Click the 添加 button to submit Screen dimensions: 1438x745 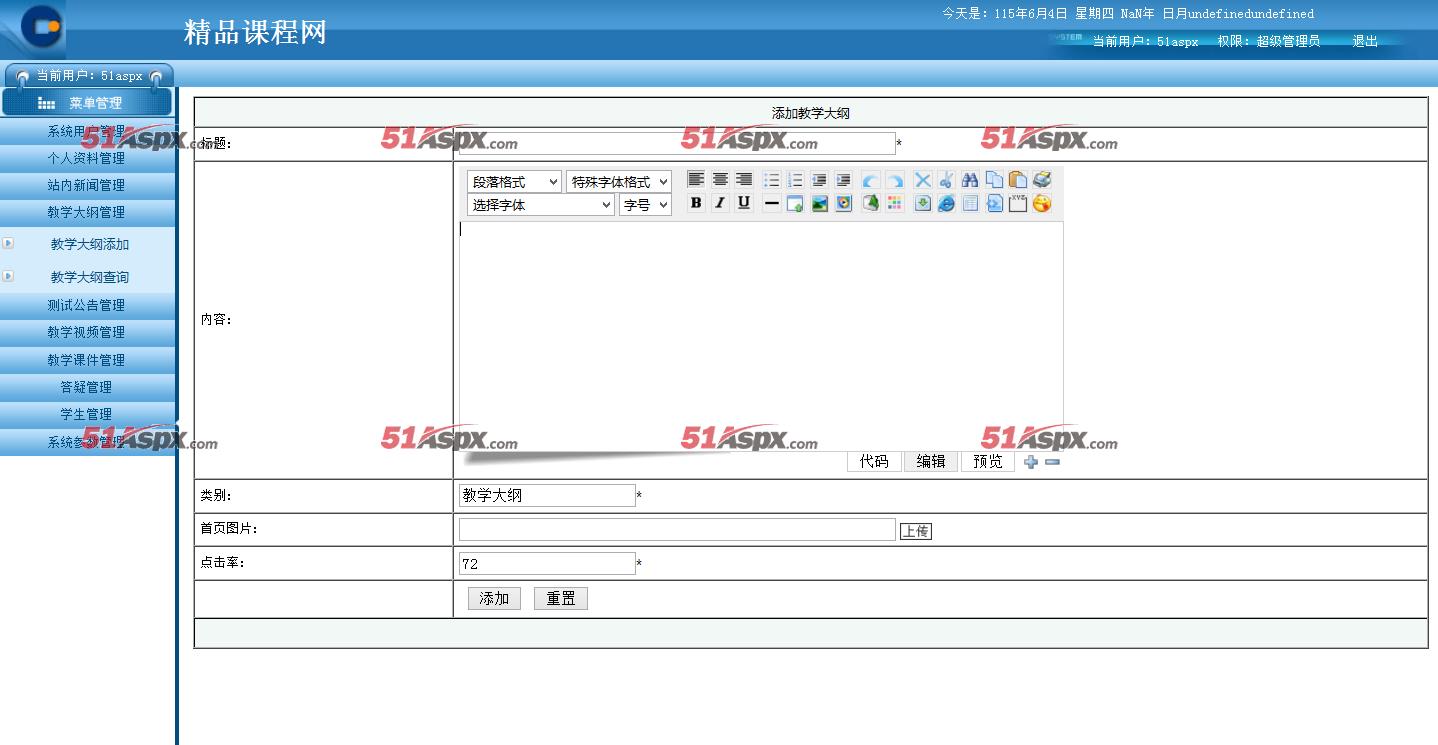494,598
